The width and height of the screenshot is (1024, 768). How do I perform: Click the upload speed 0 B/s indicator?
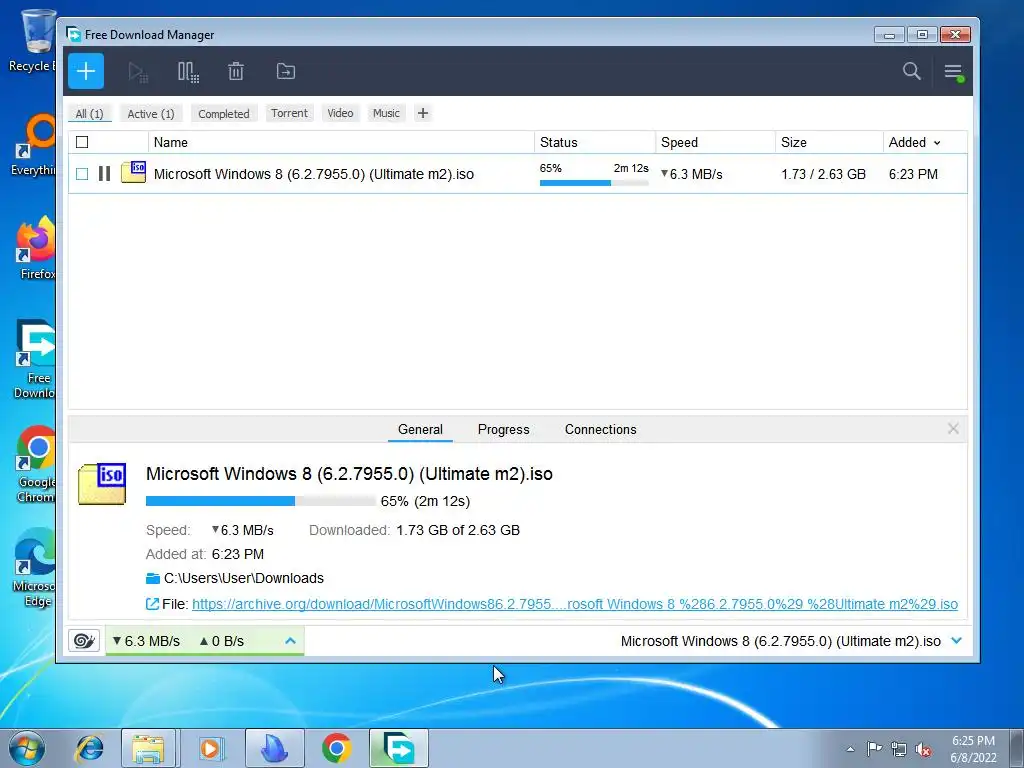pos(222,641)
